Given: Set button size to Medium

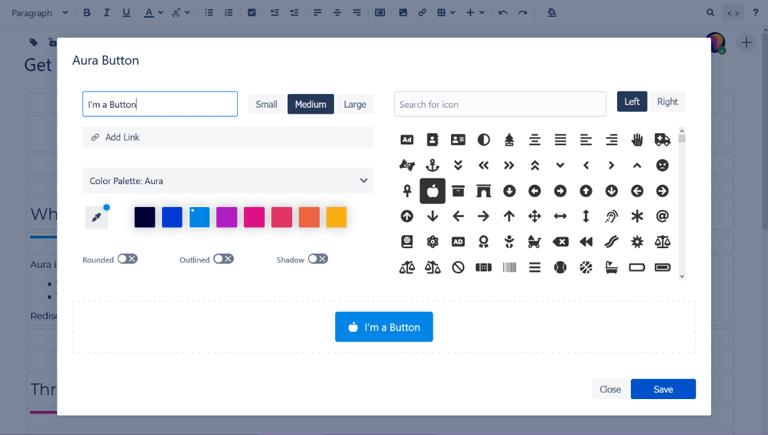Looking at the screenshot, I should [311, 104].
